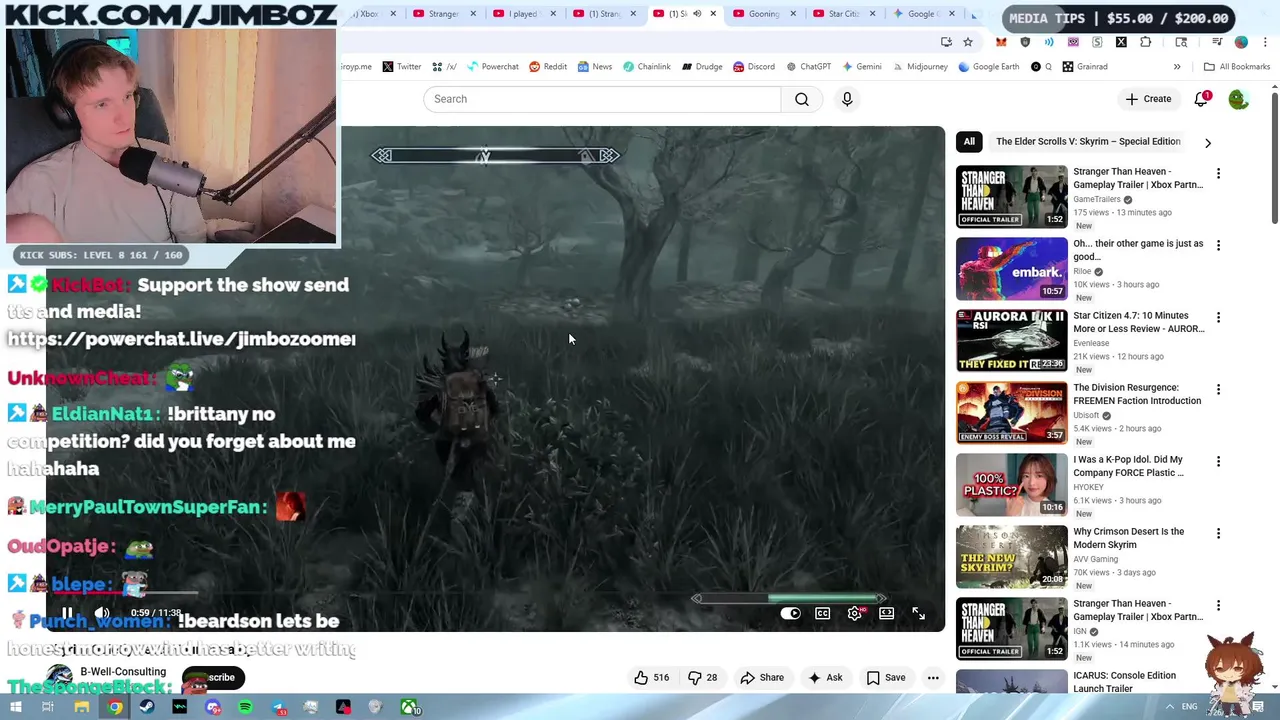Open the Create menu
The width and height of the screenshot is (1280, 720).
click(1148, 99)
